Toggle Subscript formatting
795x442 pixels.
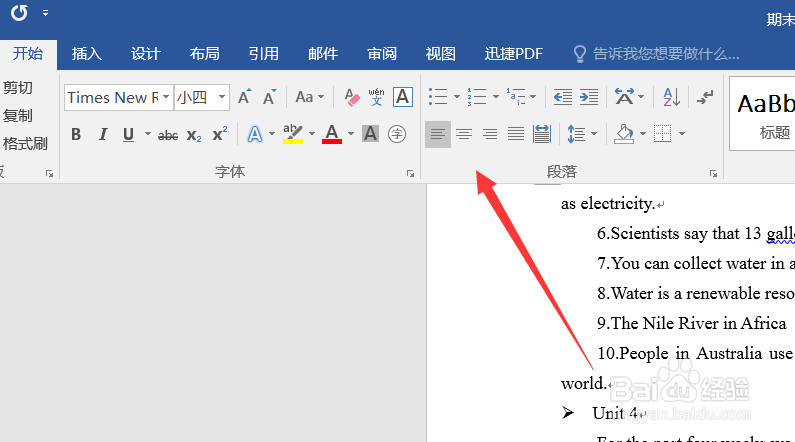[194, 135]
